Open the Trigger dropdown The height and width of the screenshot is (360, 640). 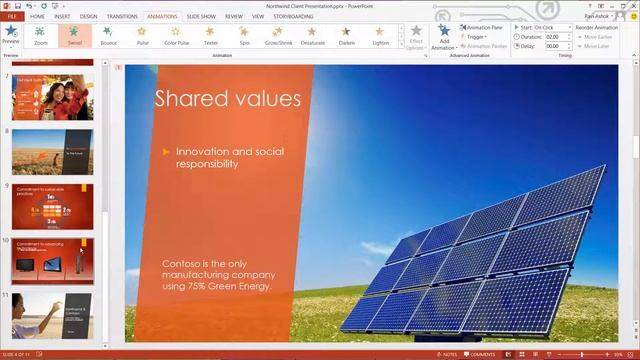coord(474,37)
